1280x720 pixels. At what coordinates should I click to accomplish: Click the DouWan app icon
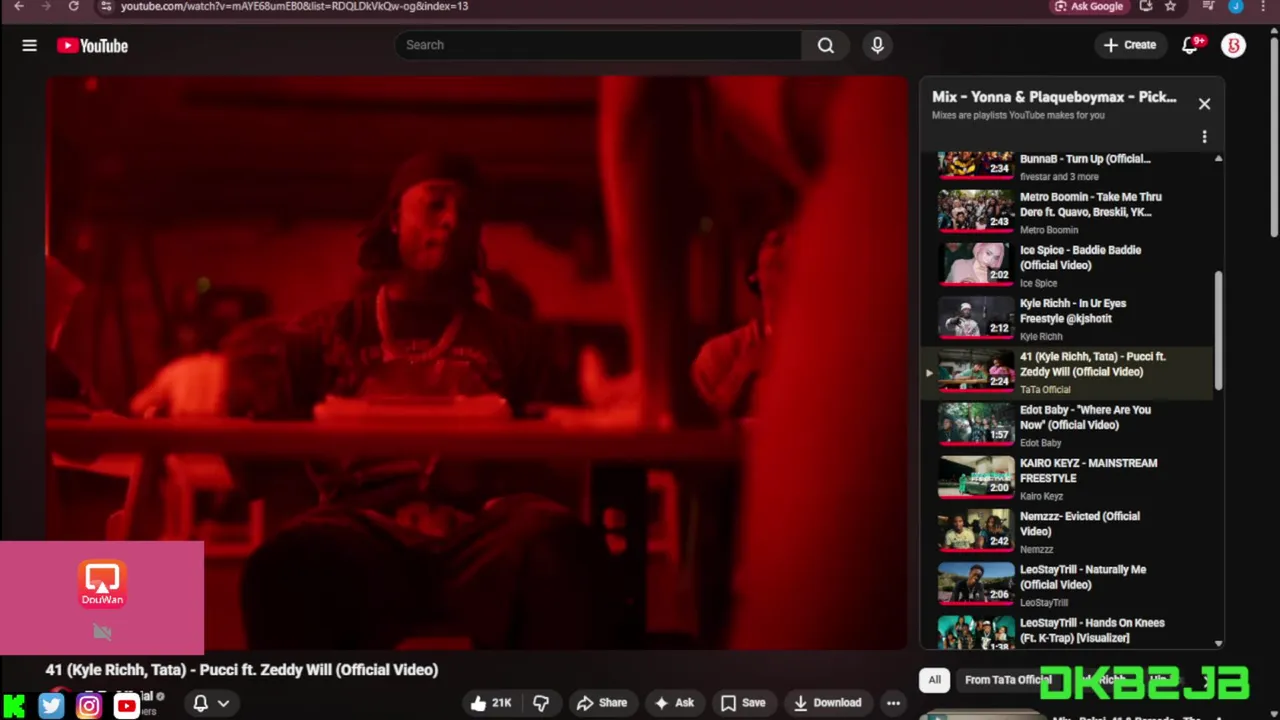click(x=102, y=584)
